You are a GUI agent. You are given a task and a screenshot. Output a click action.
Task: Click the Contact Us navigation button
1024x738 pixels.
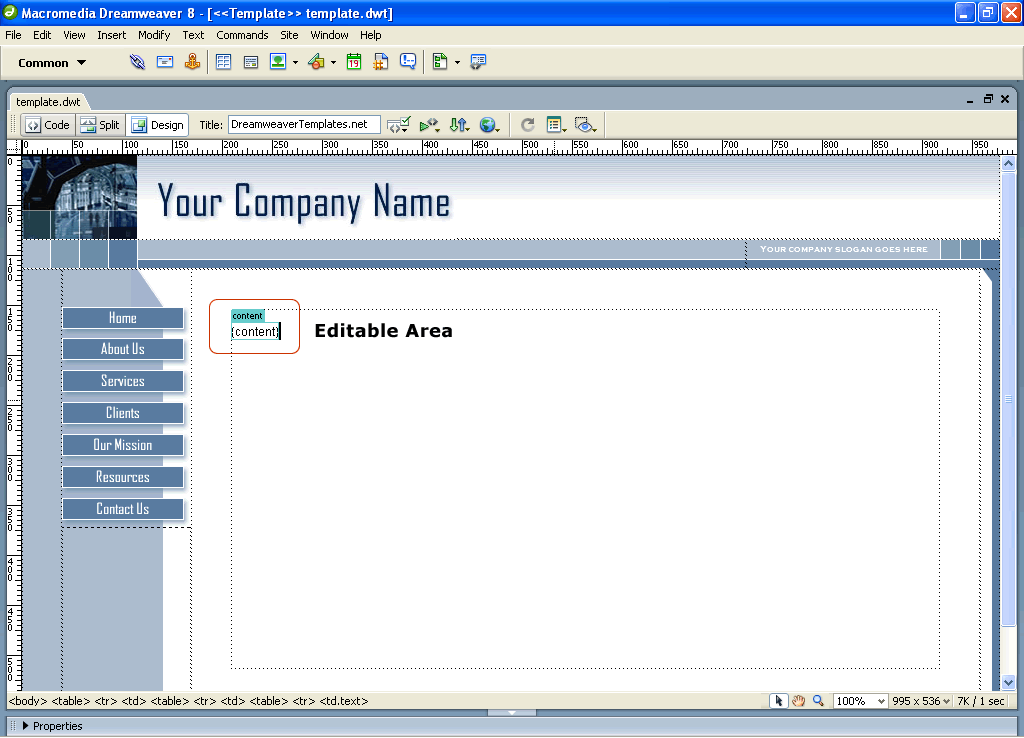(x=122, y=509)
